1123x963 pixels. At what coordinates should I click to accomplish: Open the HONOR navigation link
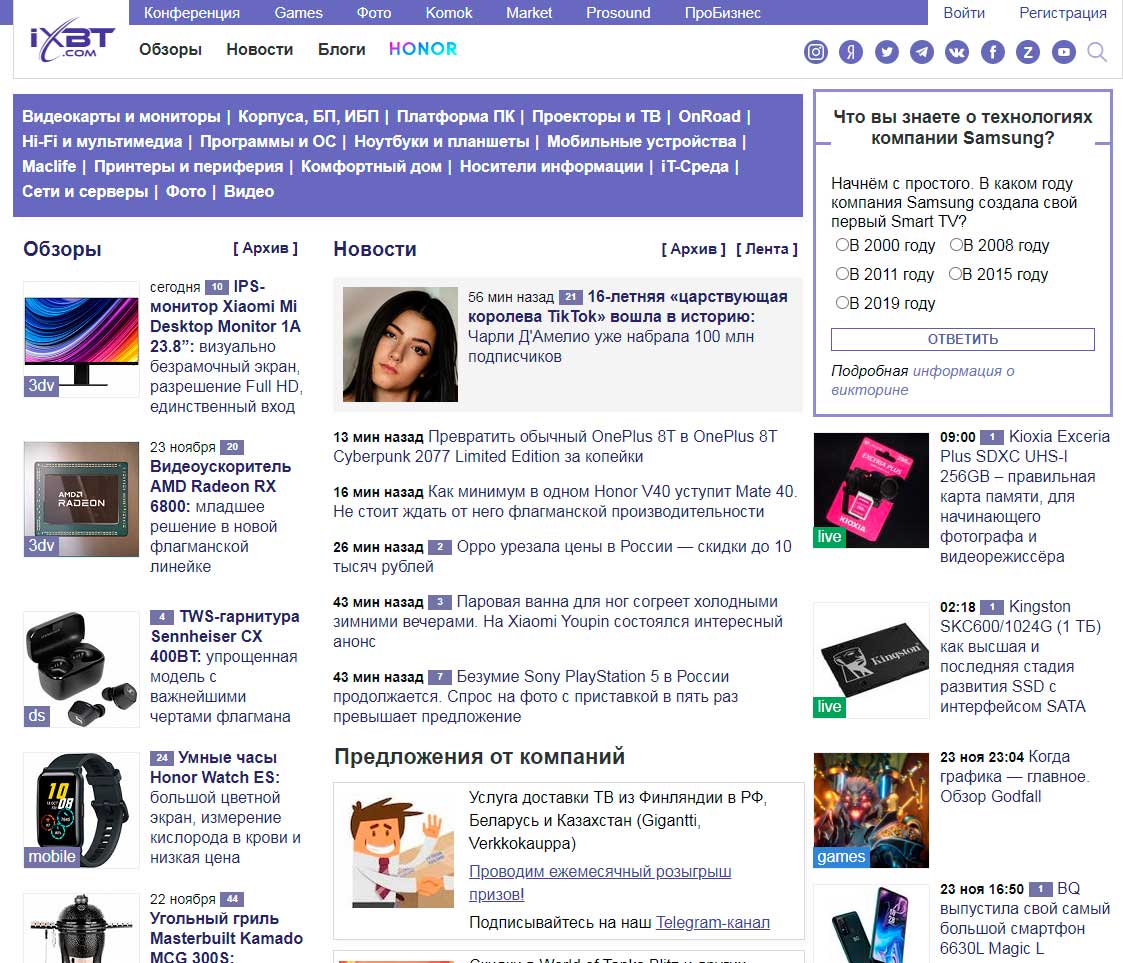tap(423, 49)
